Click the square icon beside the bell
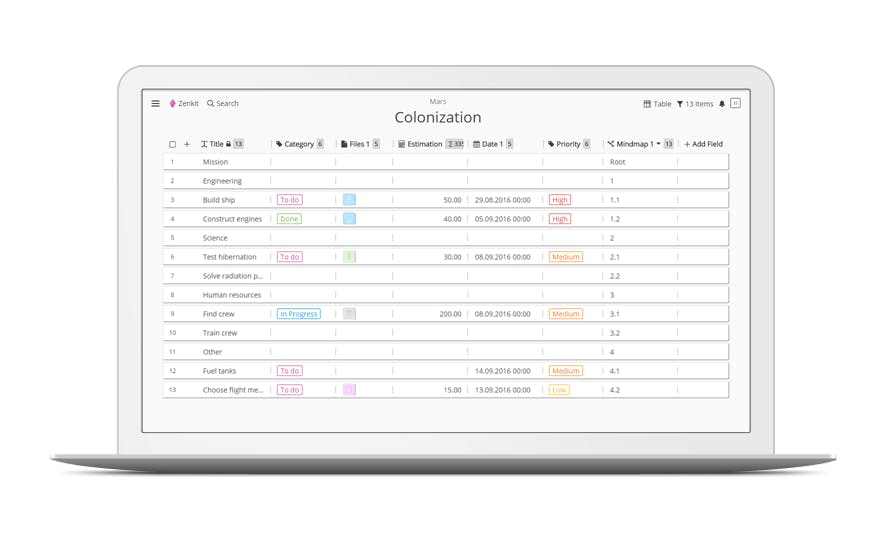This screenshot has height=540, width=886. coord(735,103)
